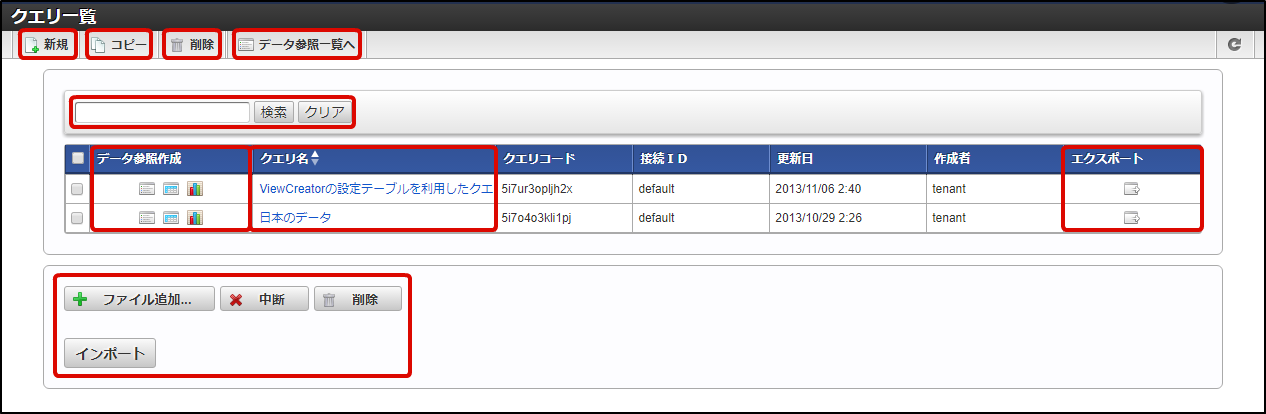1266x414 pixels.
Task: Click the インポート button
Action: point(110,354)
